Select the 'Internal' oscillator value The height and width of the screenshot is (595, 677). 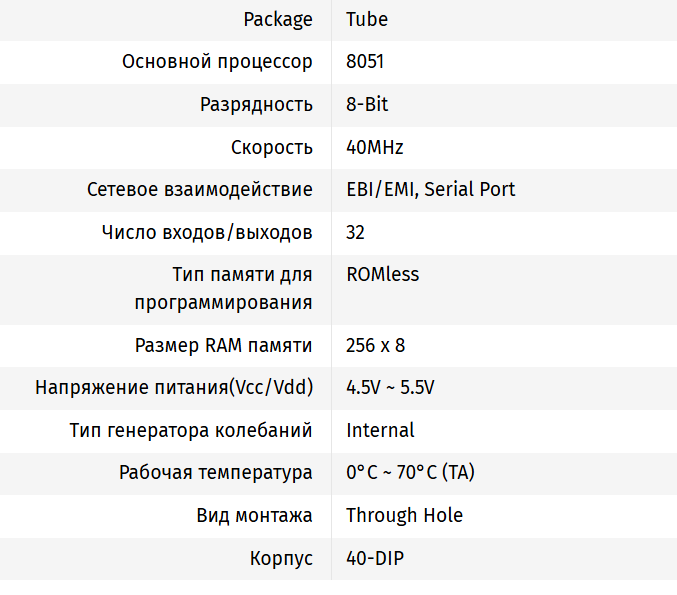pos(380,431)
